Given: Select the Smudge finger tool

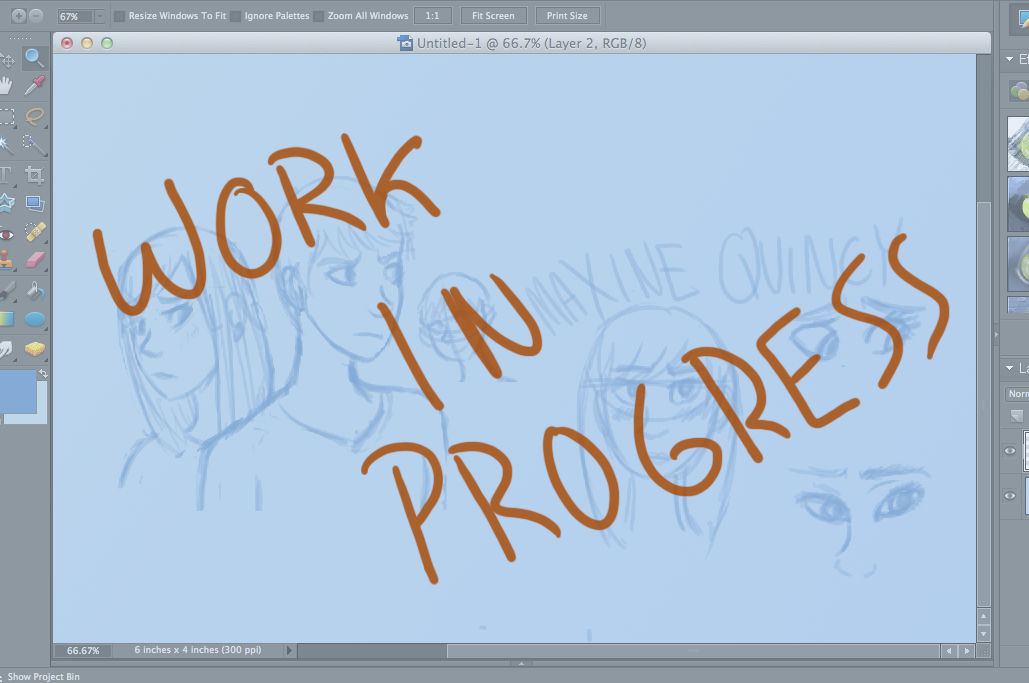Looking at the screenshot, I should (7, 348).
